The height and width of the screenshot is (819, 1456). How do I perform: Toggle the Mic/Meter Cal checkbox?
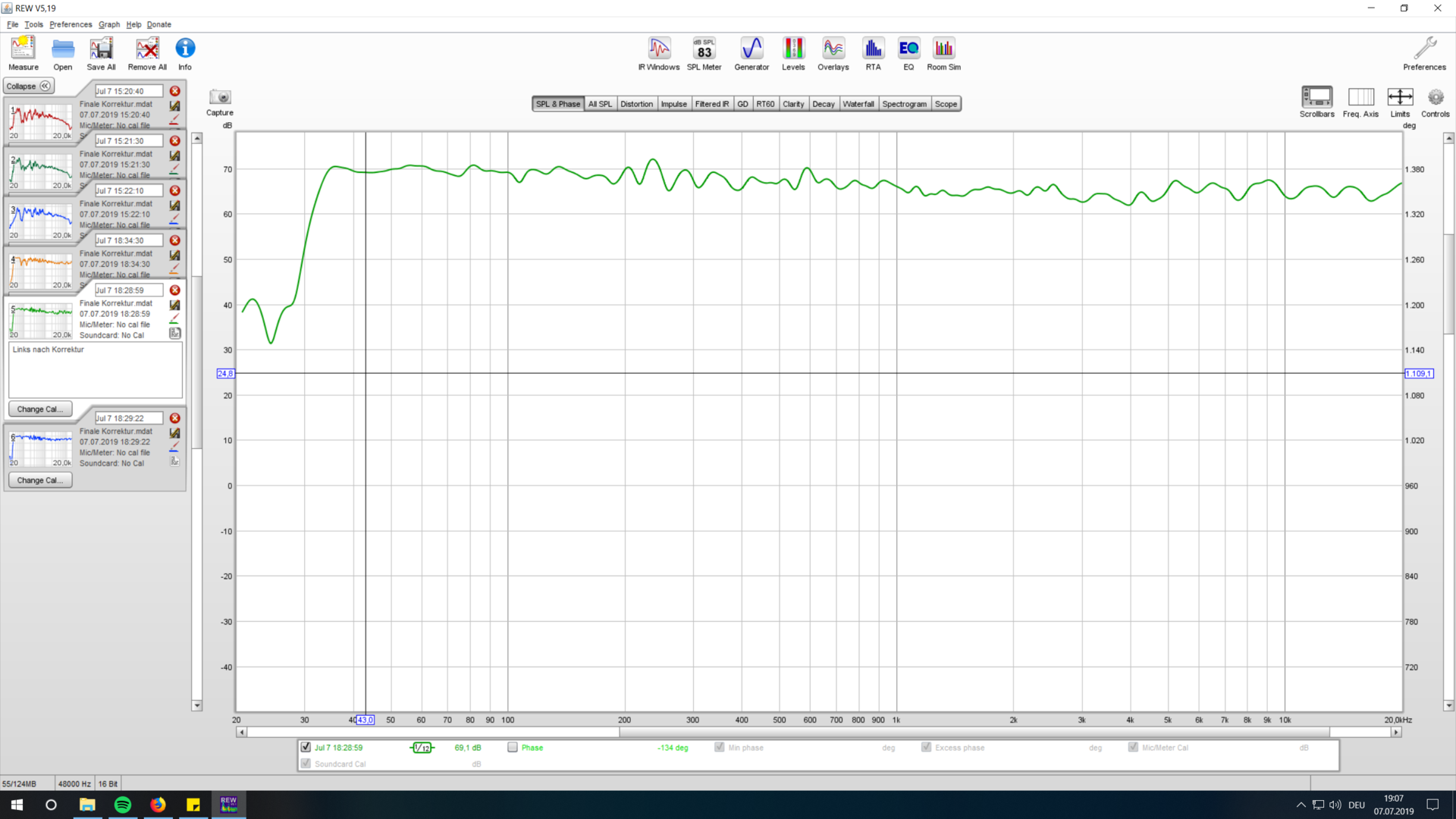pos(1133,747)
